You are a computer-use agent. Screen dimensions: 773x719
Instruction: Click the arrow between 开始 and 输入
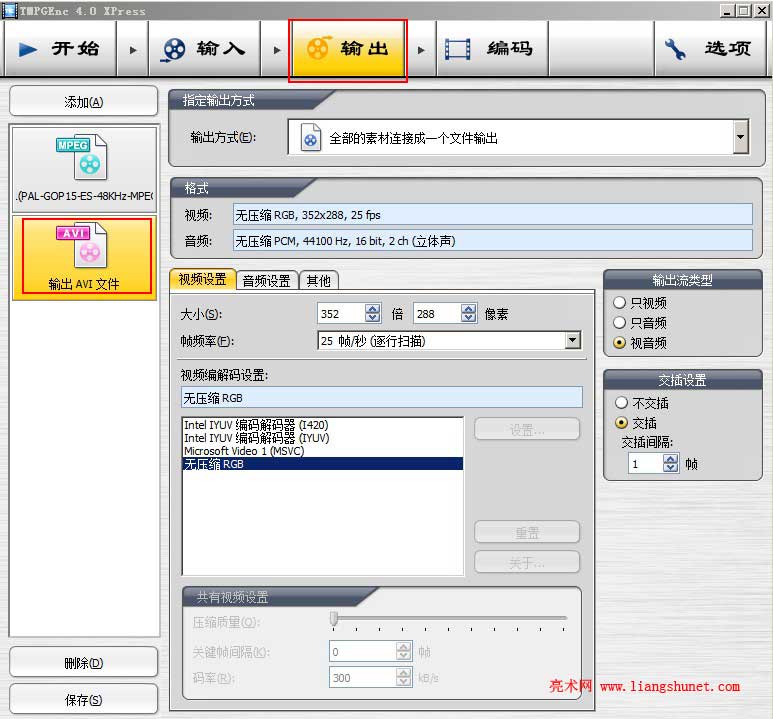coord(133,50)
